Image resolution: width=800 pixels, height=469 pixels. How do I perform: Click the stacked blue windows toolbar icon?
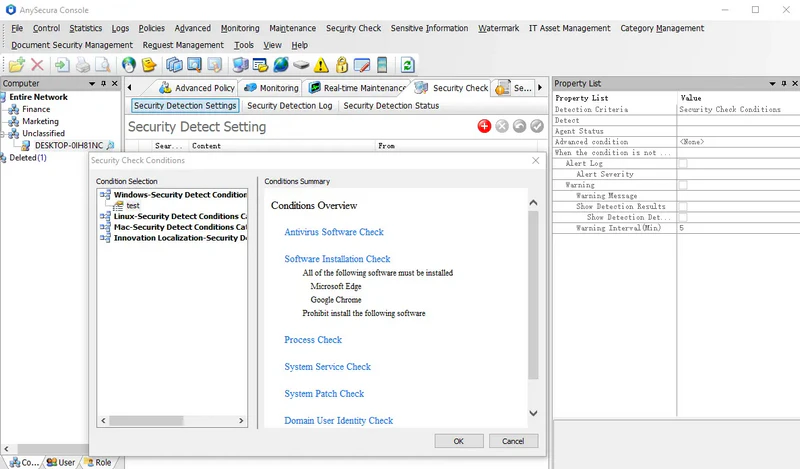point(174,65)
